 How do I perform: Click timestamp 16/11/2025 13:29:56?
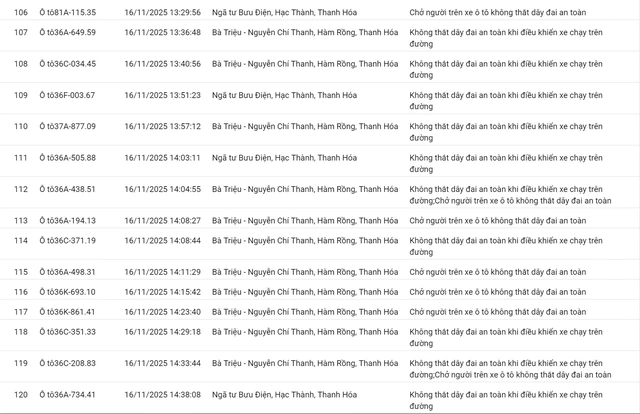click(163, 13)
